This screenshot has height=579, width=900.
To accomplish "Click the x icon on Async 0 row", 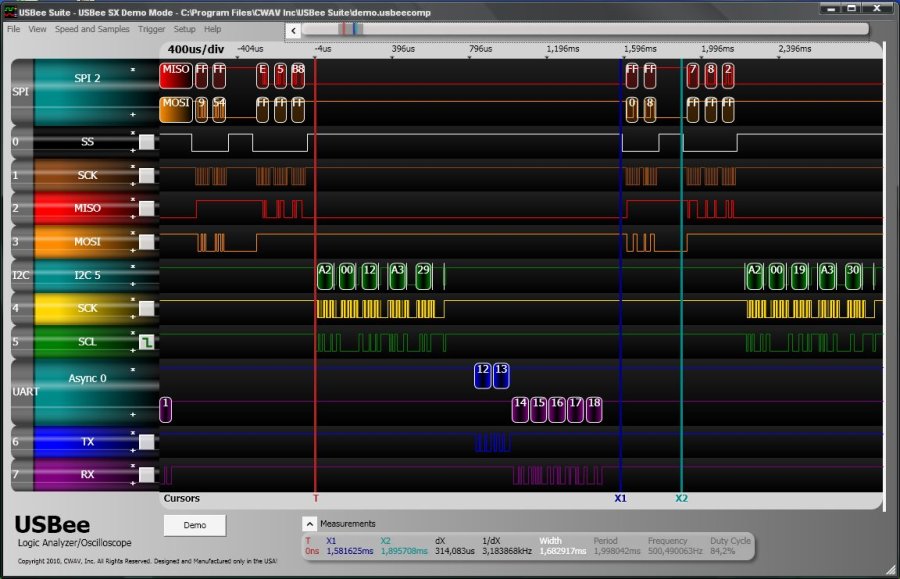I will [133, 370].
